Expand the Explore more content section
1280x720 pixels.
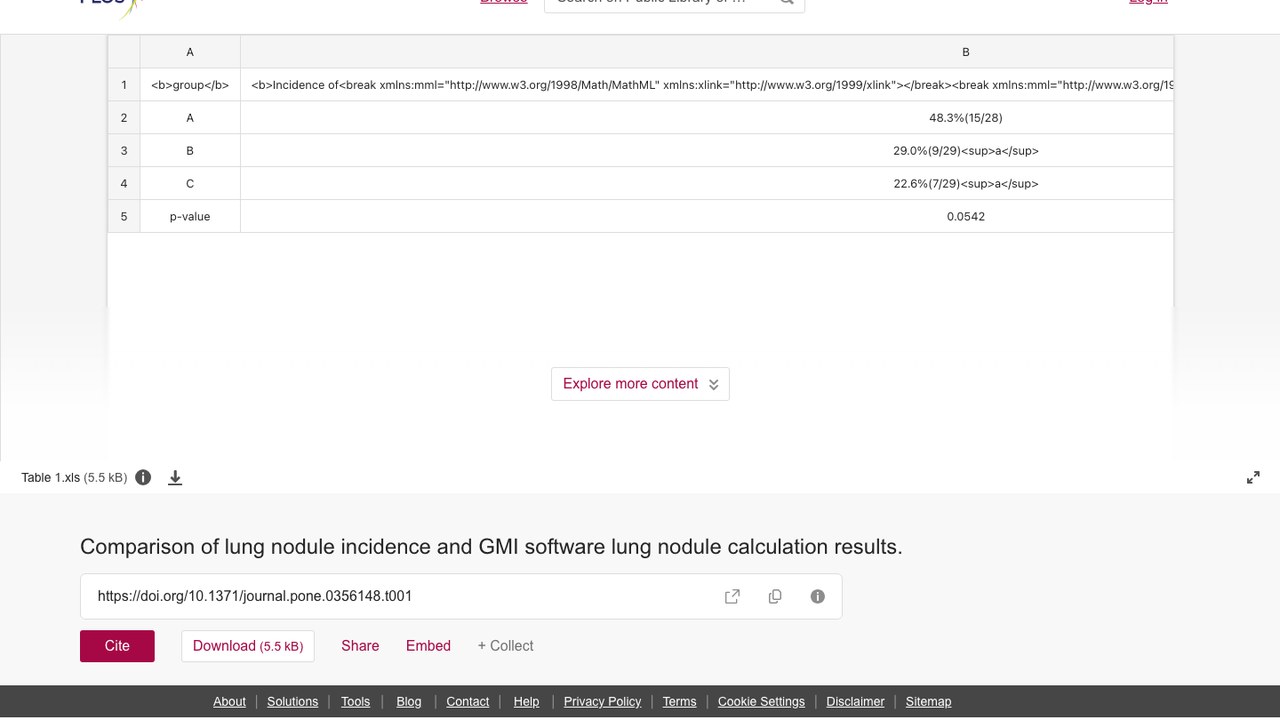coord(640,384)
